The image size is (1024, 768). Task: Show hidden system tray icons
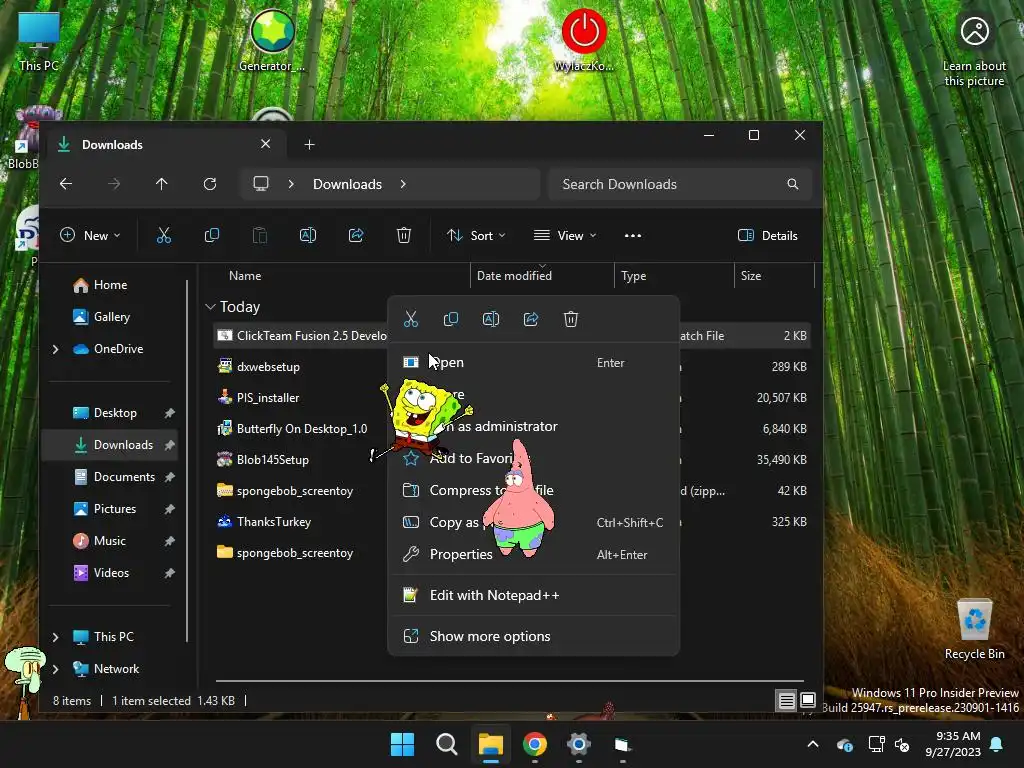point(813,744)
